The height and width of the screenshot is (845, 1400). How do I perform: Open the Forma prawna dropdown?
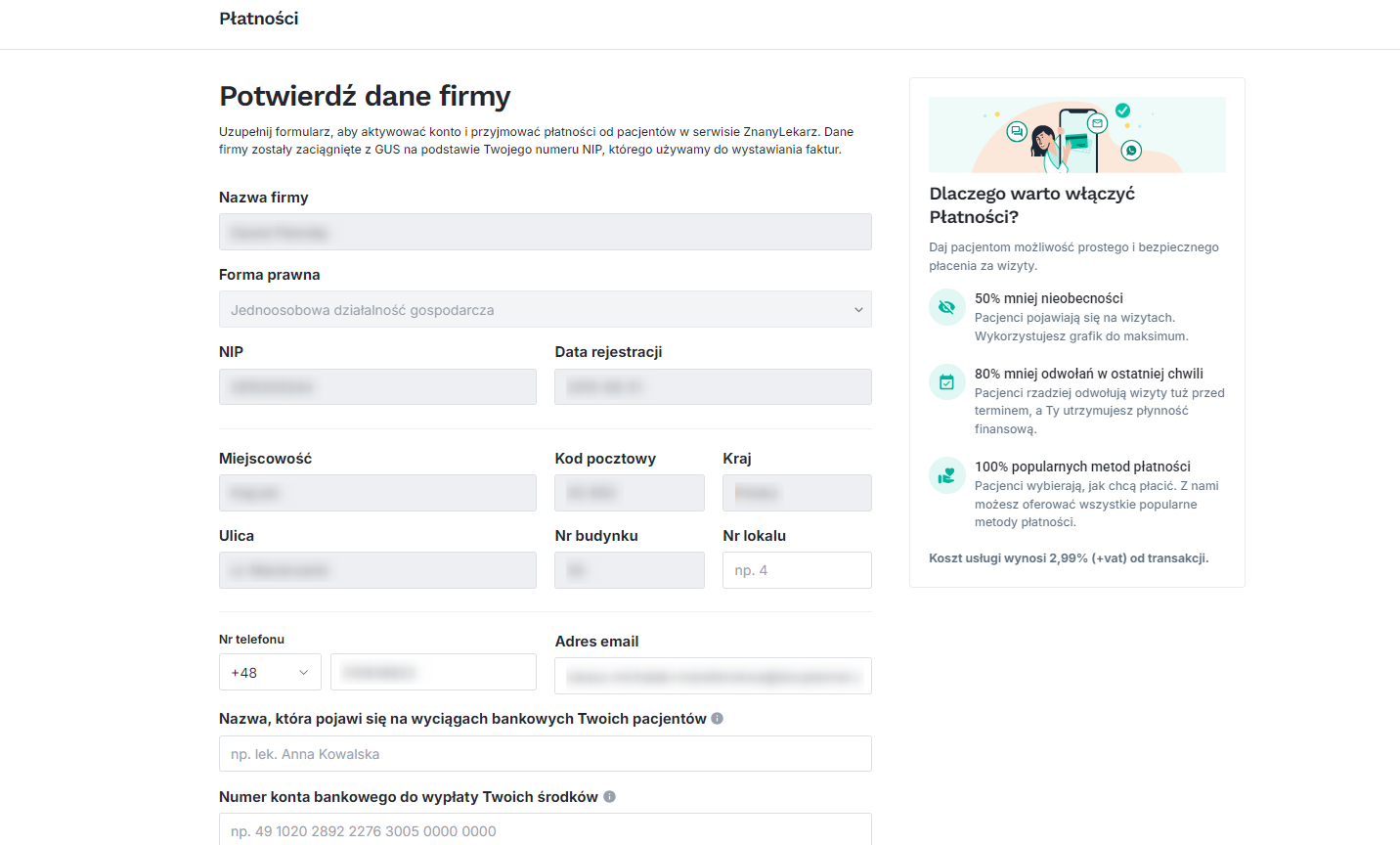(x=545, y=309)
